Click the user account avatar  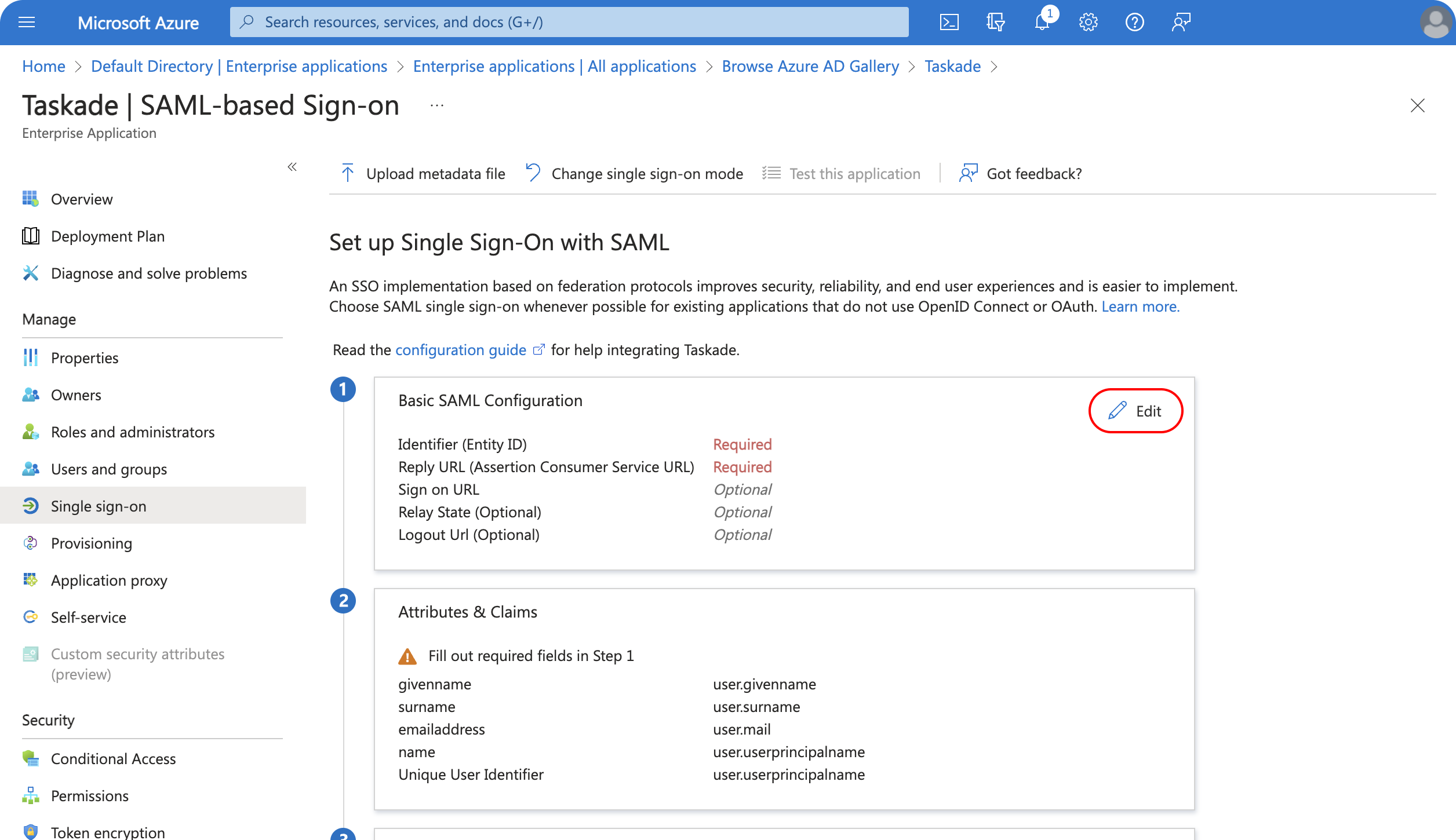(1435, 23)
